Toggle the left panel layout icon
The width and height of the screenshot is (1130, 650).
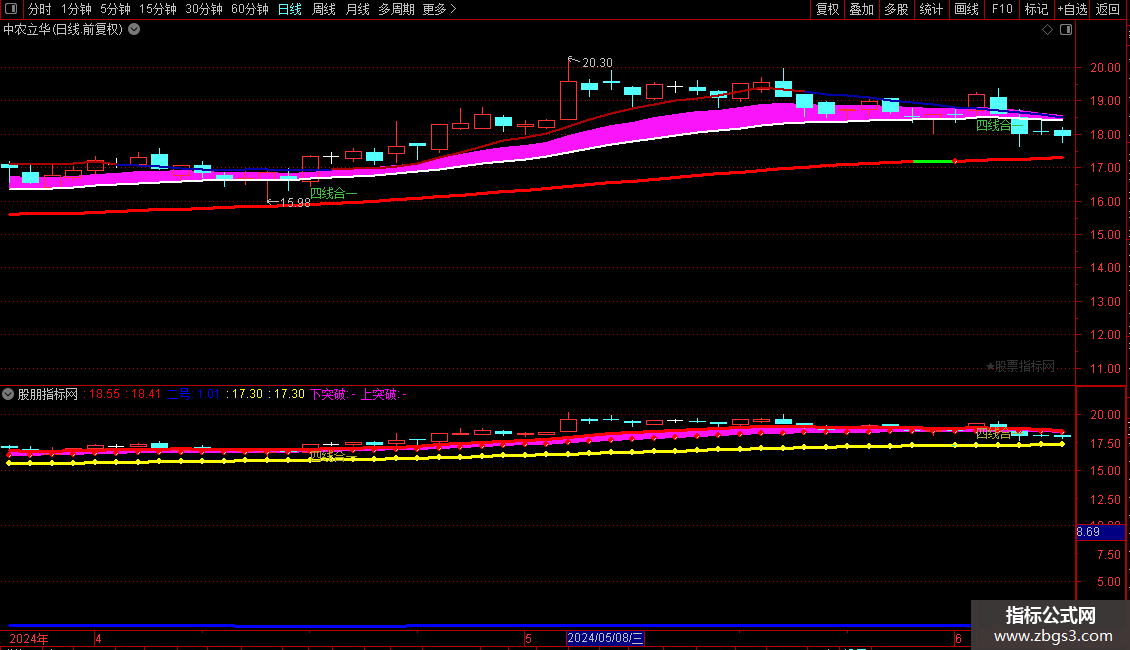(11, 9)
